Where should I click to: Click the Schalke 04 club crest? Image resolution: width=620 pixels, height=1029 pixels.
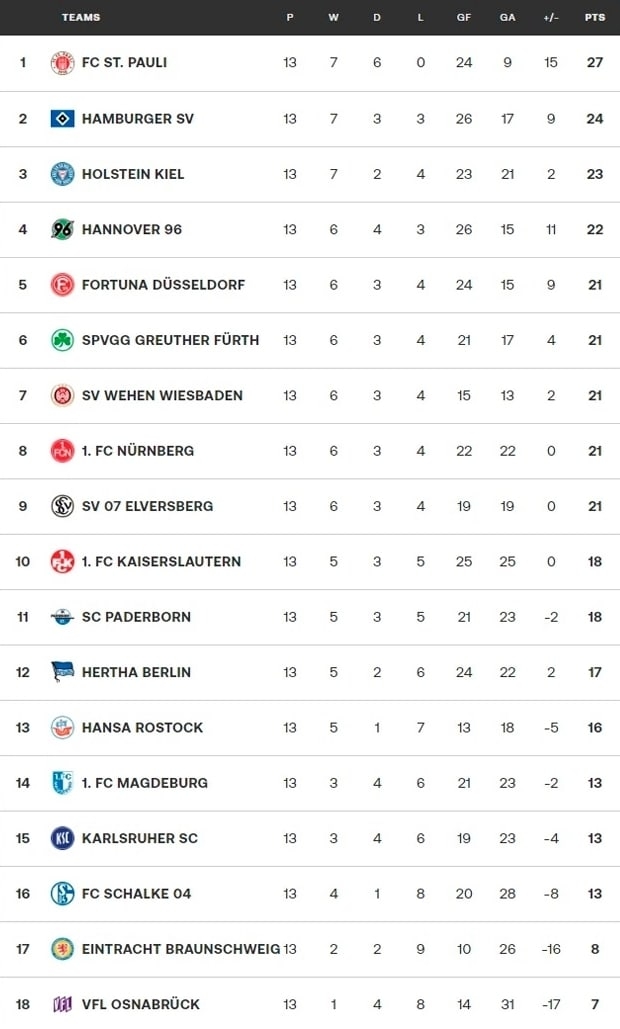(62, 894)
